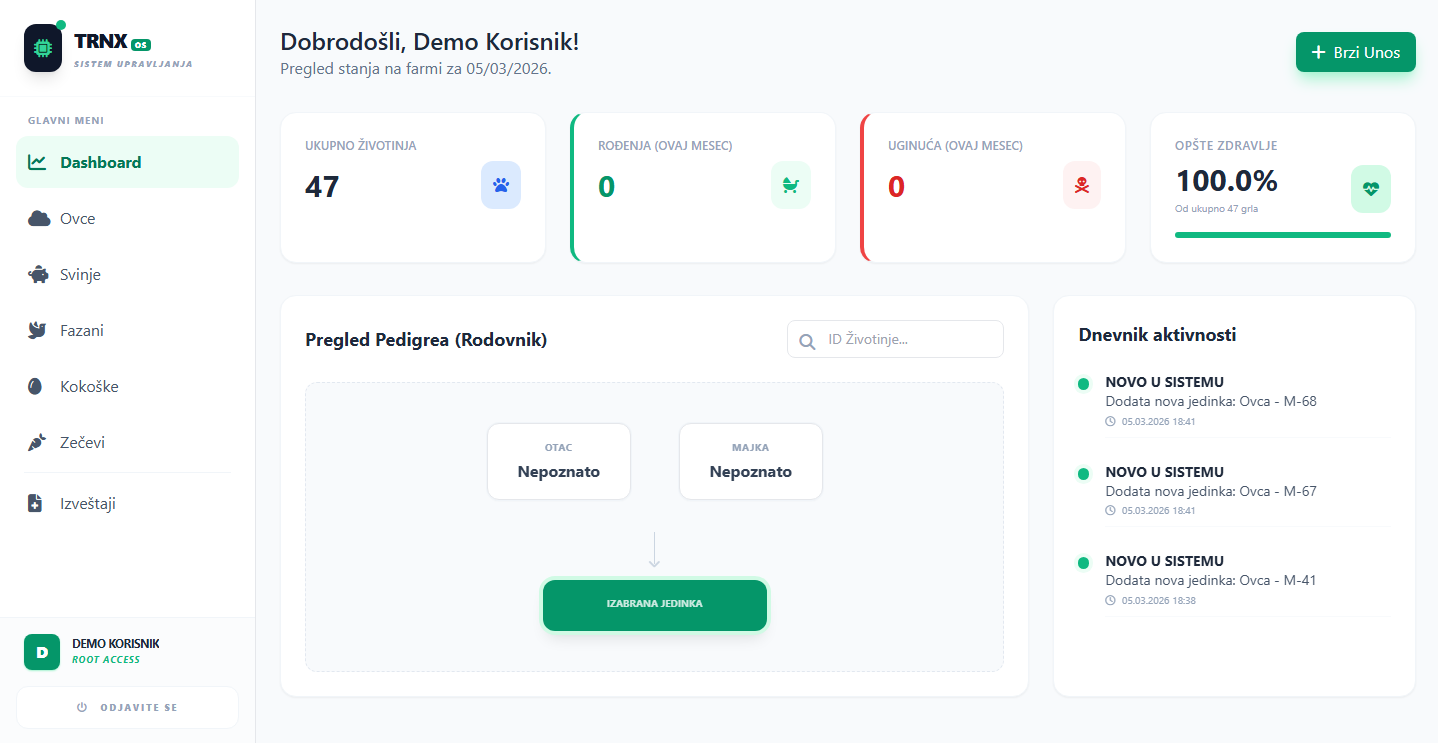The width and height of the screenshot is (1438, 743).
Task: Click the Fazani pheasant icon
Action: pyautogui.click(x=36, y=329)
